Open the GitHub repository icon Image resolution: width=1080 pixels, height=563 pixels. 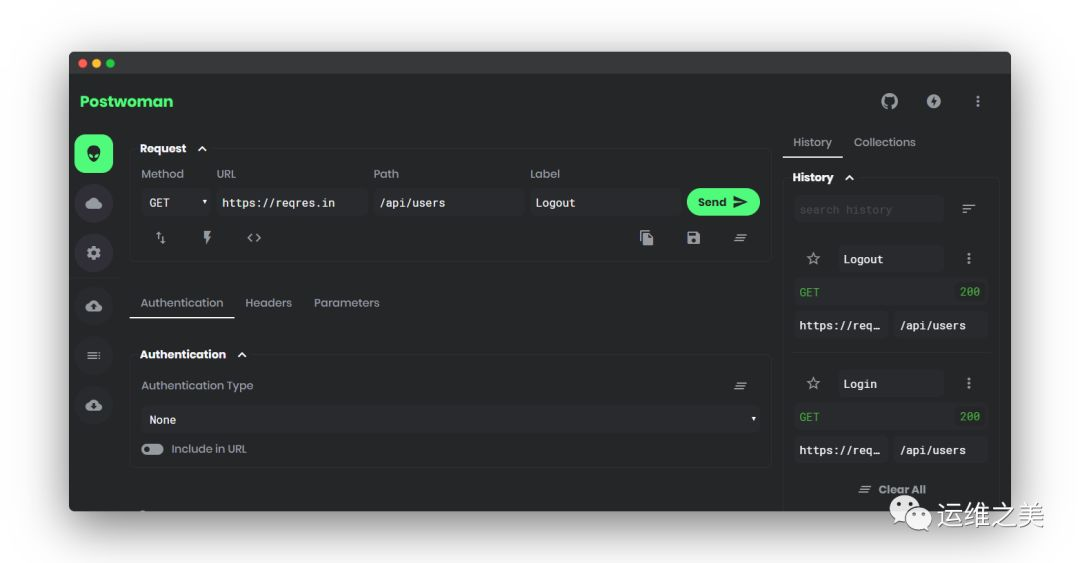point(889,101)
